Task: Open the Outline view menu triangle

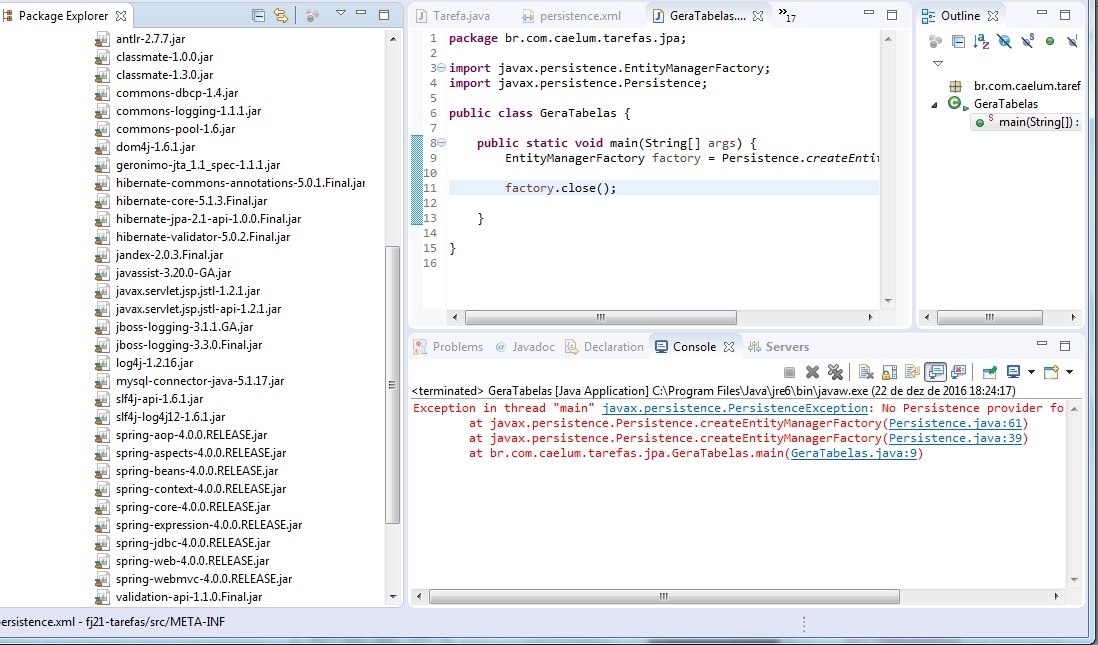Action: [938, 64]
